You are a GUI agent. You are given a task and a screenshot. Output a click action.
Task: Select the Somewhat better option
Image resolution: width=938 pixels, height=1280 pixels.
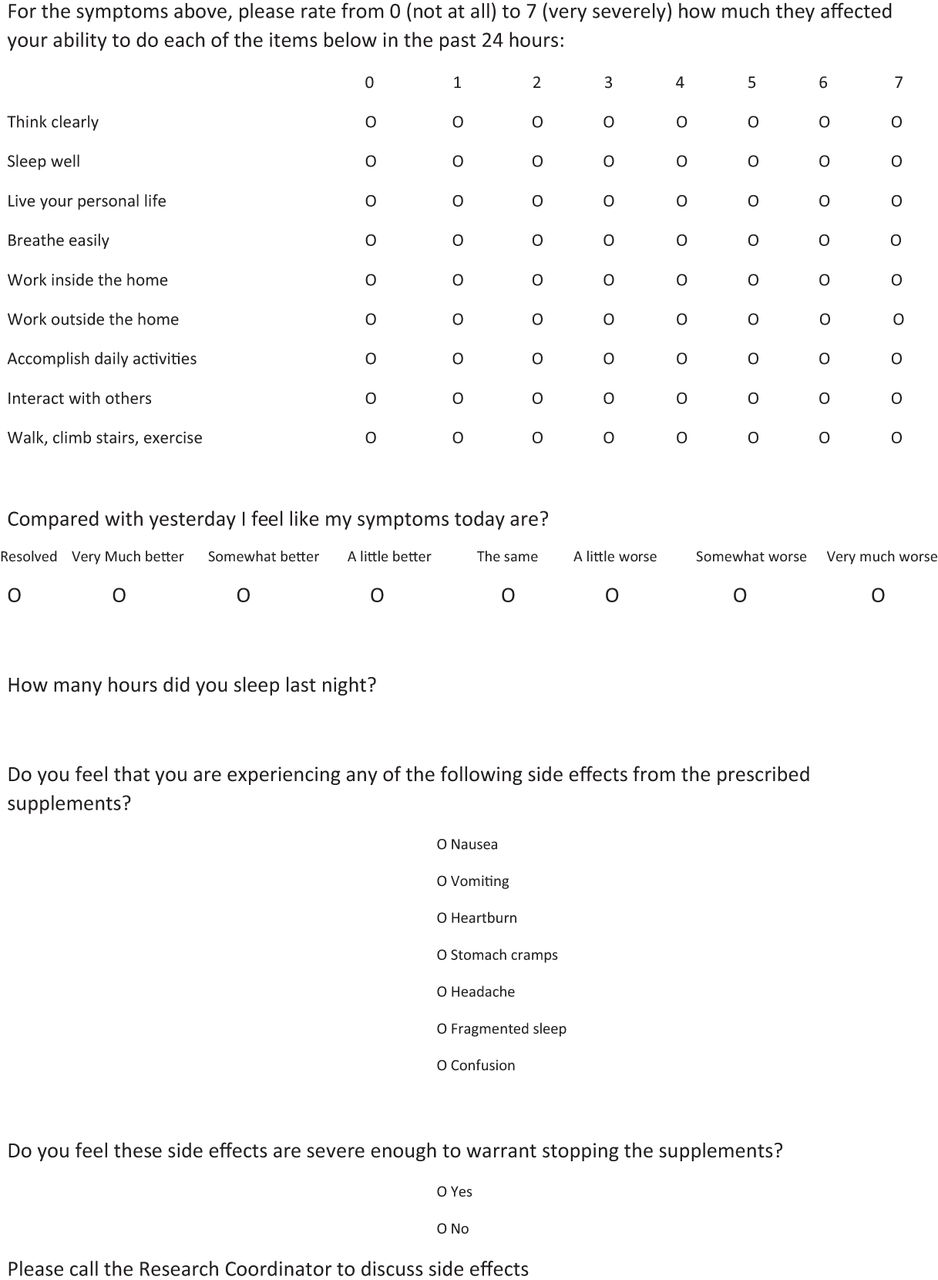pyautogui.click(x=243, y=596)
